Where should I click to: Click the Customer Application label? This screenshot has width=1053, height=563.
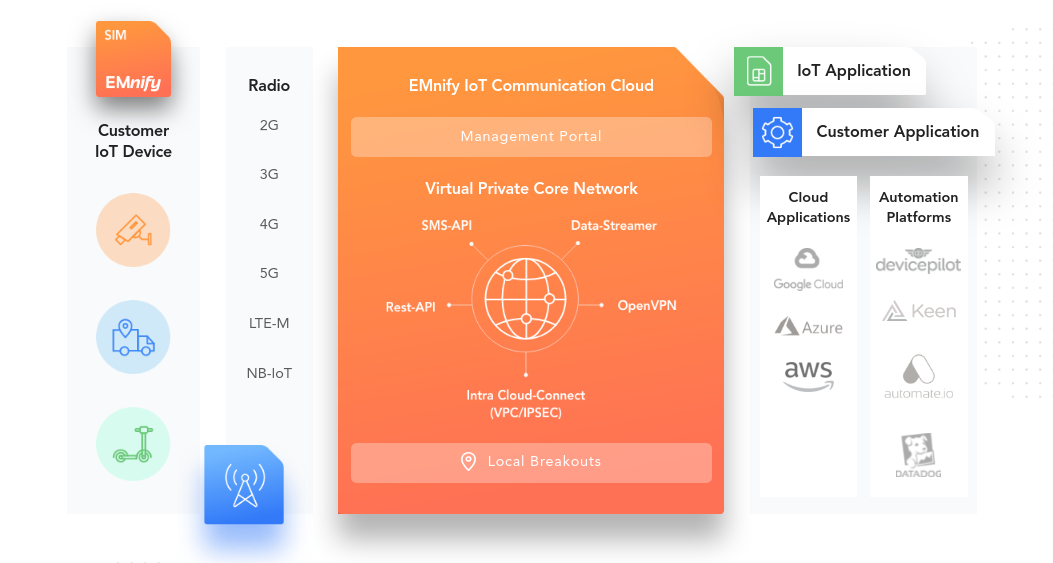897,132
